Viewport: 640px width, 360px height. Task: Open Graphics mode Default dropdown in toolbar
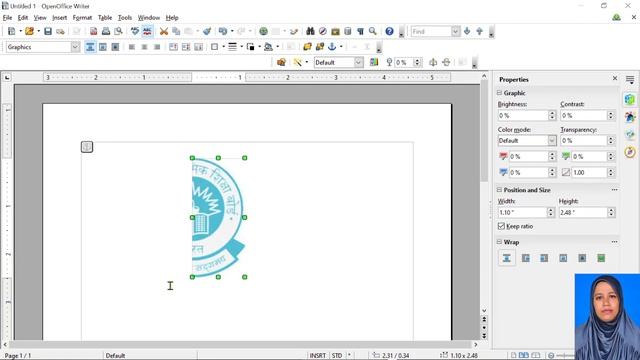(x=358, y=62)
